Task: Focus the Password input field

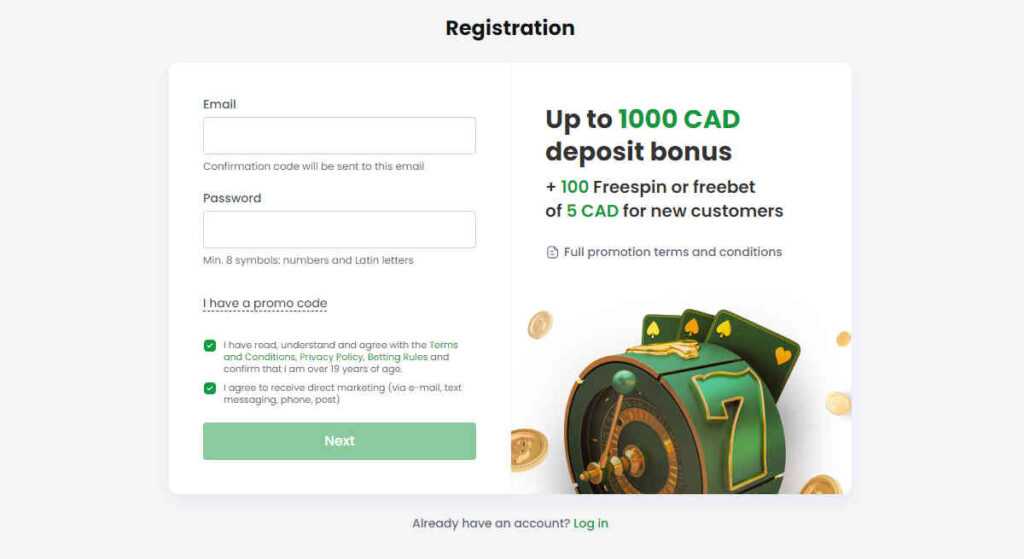Action: point(339,229)
